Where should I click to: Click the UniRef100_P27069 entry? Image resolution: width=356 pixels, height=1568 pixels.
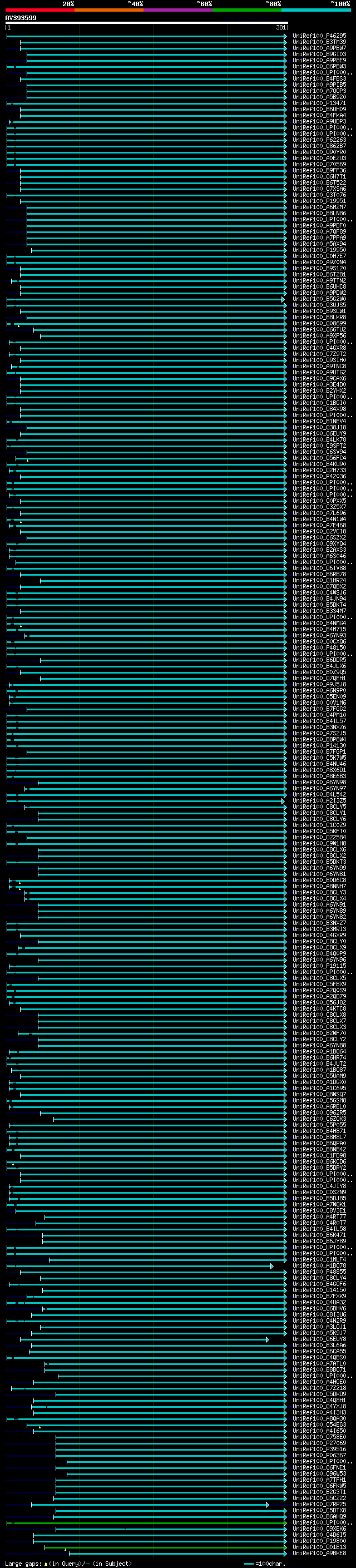click(x=319, y=1443)
